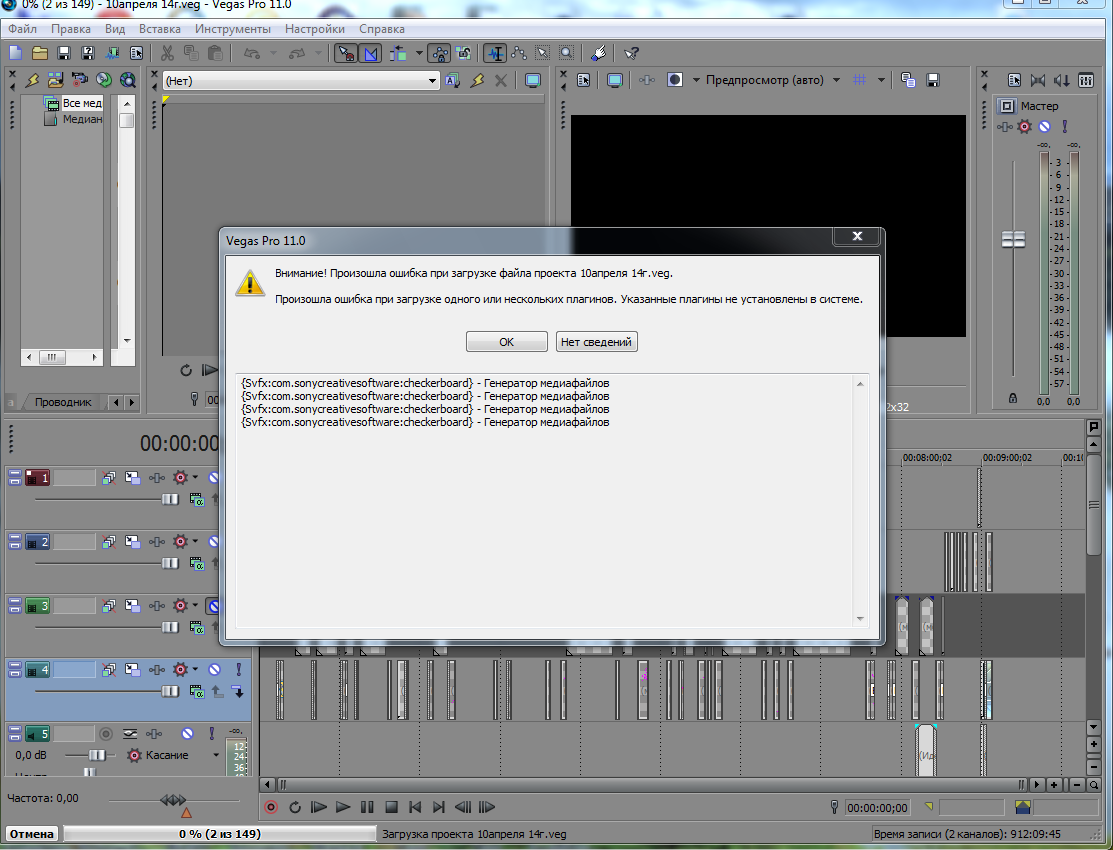Viewport: 1113px width, 850px height.
Task: Click the Undo arrow icon
Action: click(251, 53)
